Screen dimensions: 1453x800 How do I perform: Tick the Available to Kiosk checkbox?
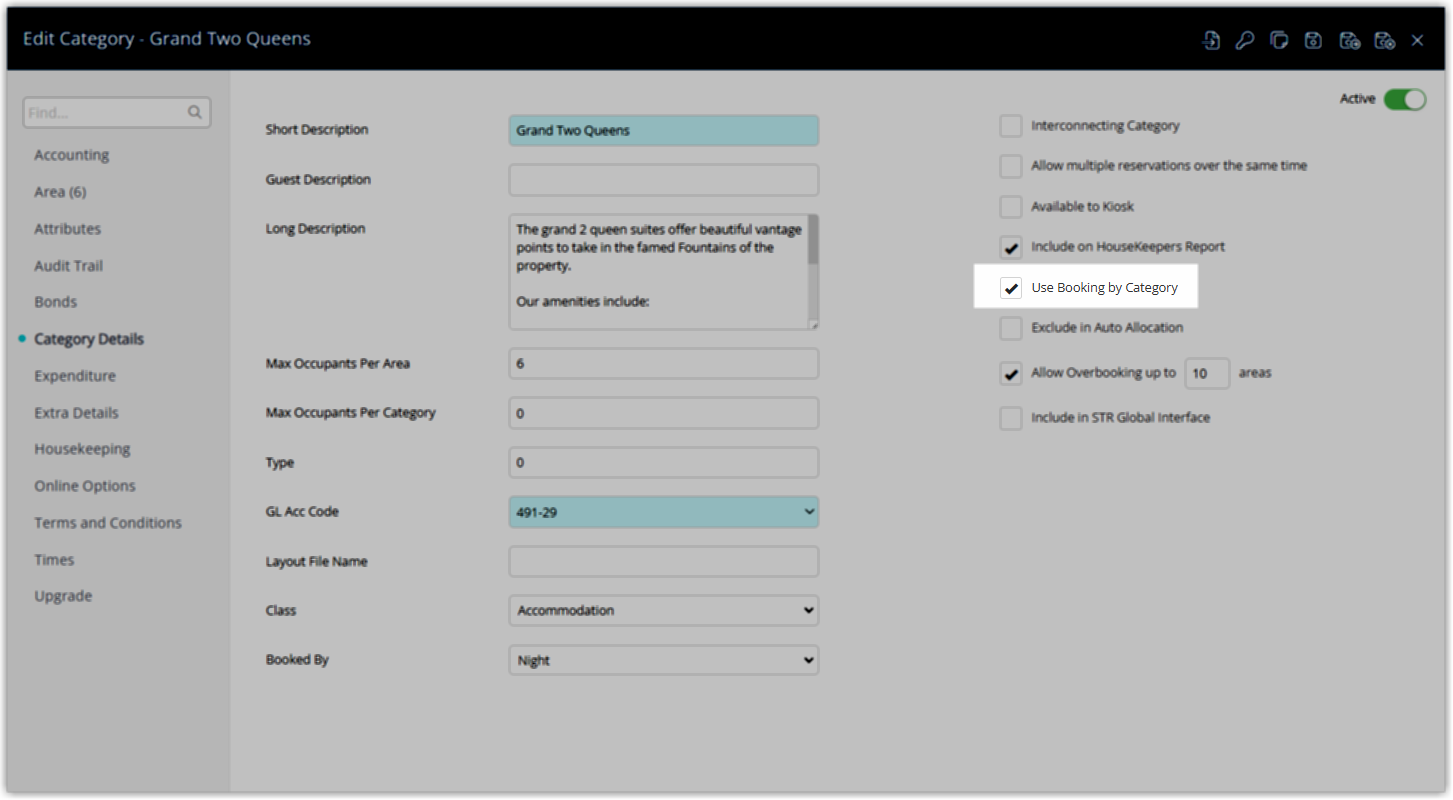pyautogui.click(x=1011, y=207)
